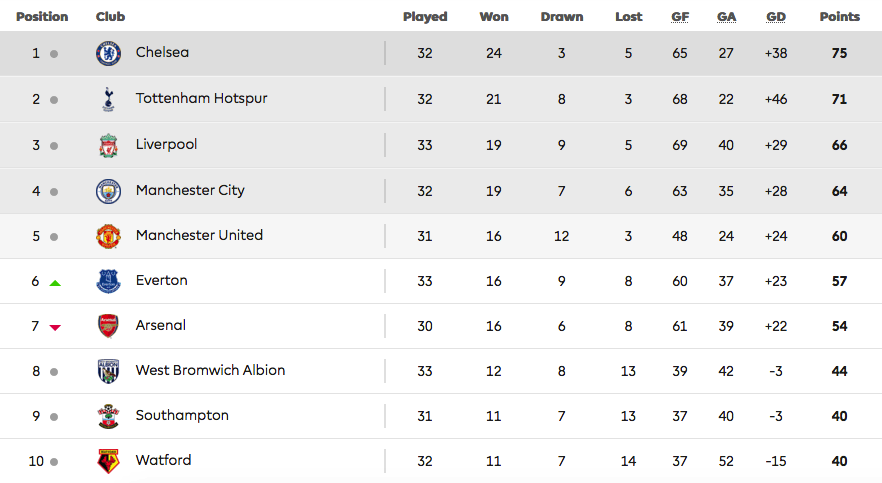Open the West Bromwich Albion link

pyautogui.click(x=210, y=370)
